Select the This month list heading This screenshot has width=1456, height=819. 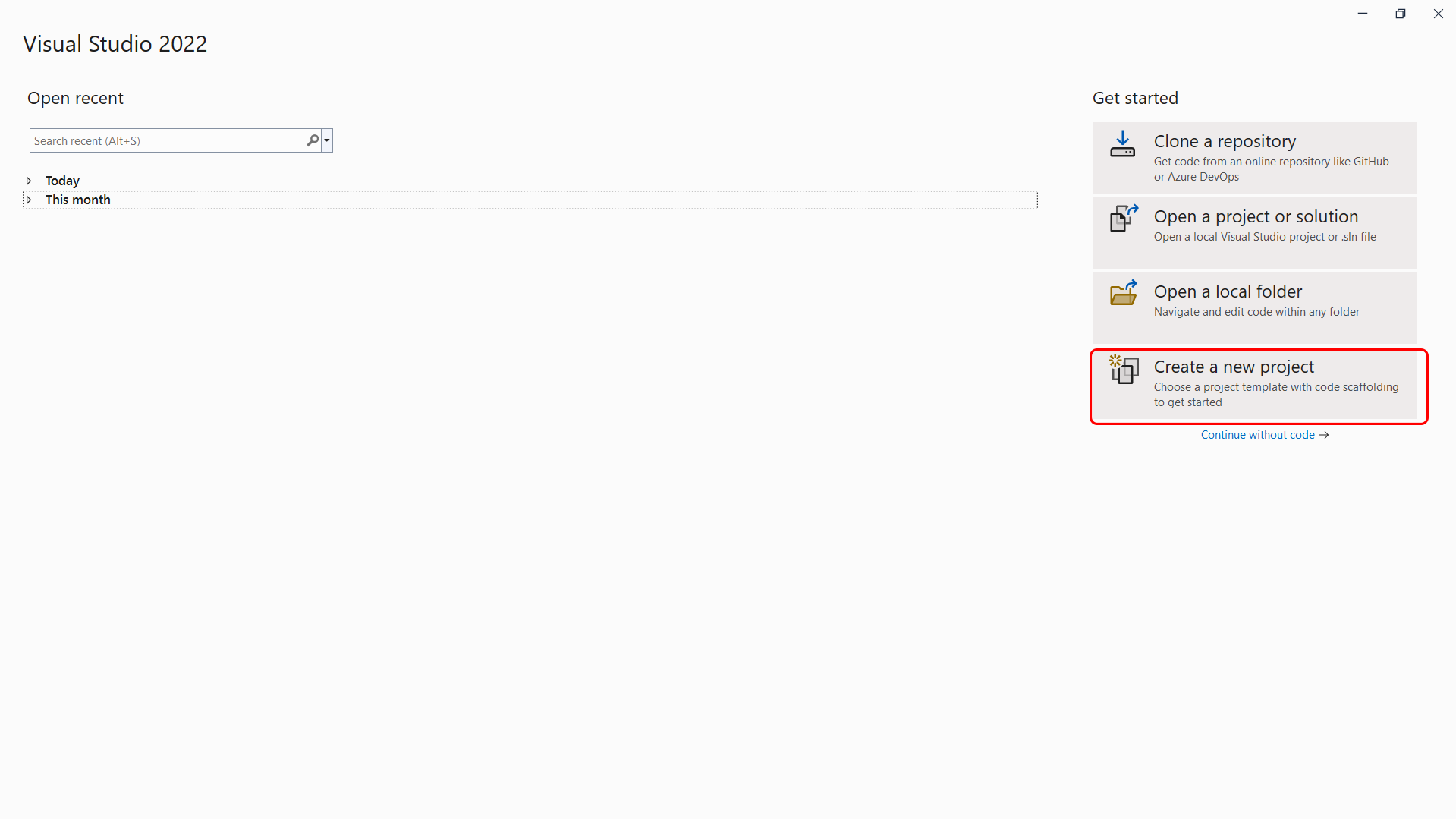(78, 200)
